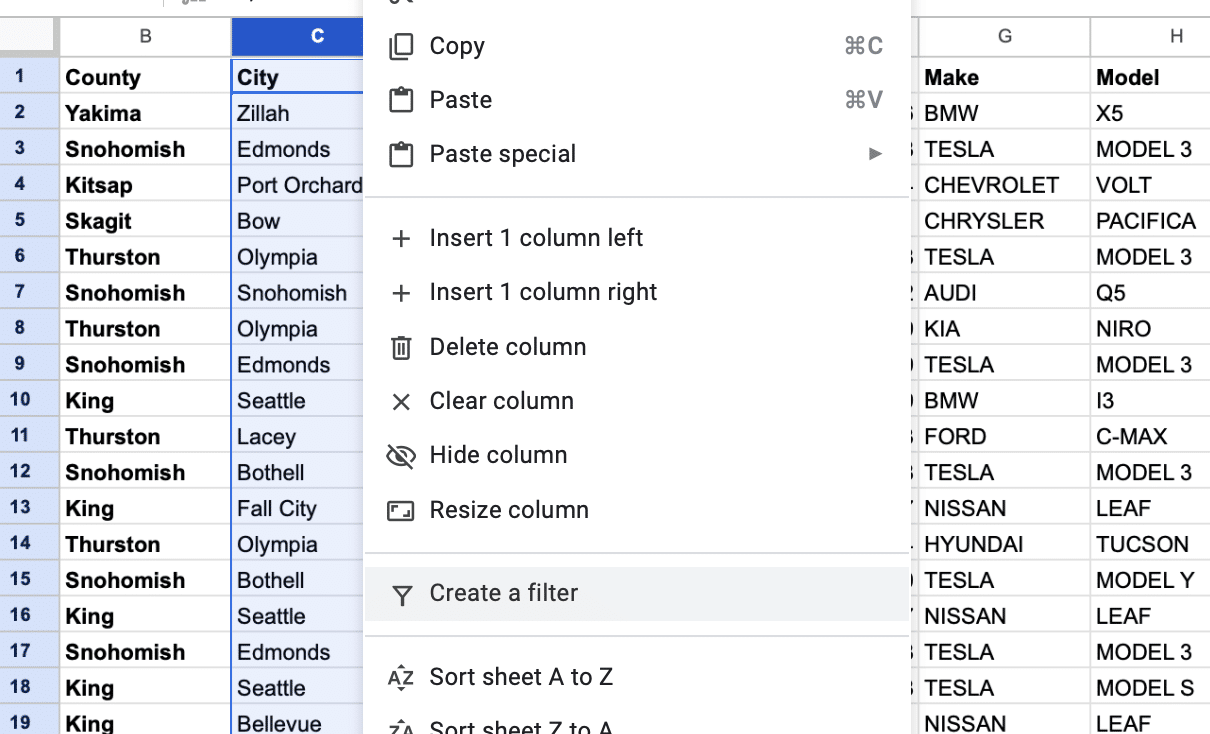Viewport: 1210px width, 734px height.
Task: Click the CHEVROLET make cell
Action: (1004, 185)
